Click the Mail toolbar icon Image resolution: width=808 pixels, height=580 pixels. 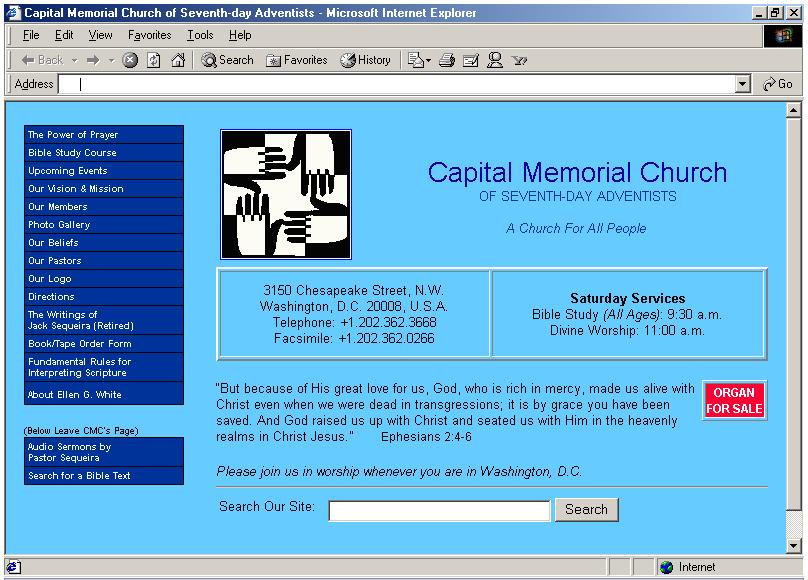(415, 60)
